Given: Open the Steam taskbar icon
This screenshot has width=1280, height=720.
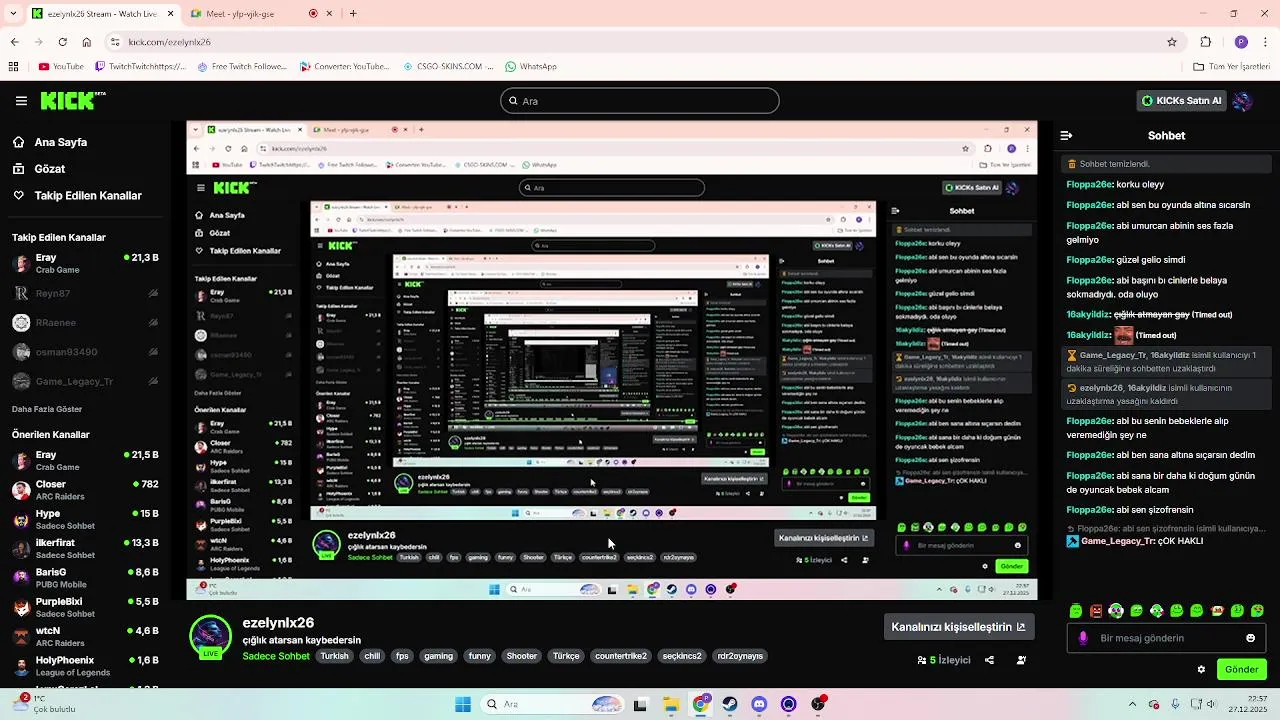Looking at the screenshot, I should tap(730, 704).
